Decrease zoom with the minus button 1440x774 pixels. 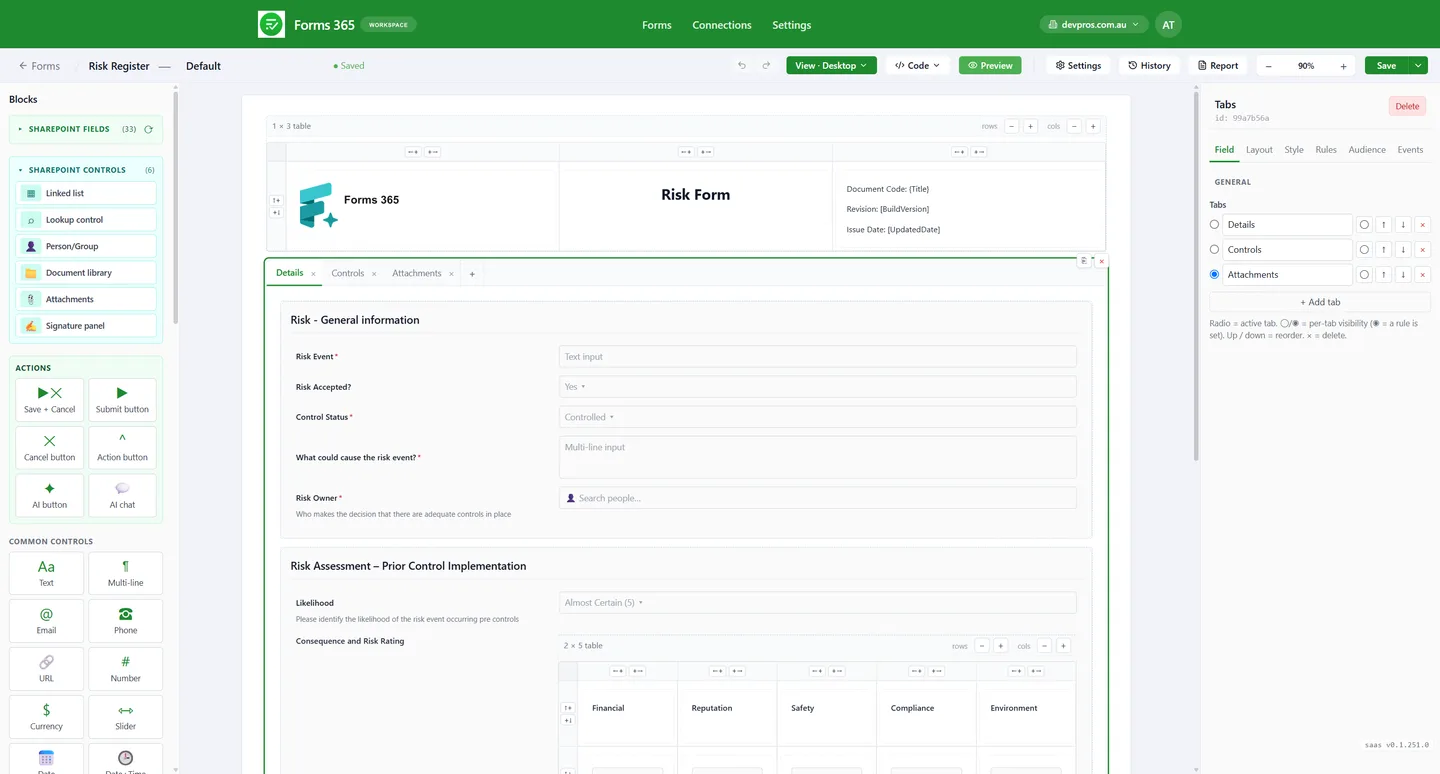click(1268, 65)
